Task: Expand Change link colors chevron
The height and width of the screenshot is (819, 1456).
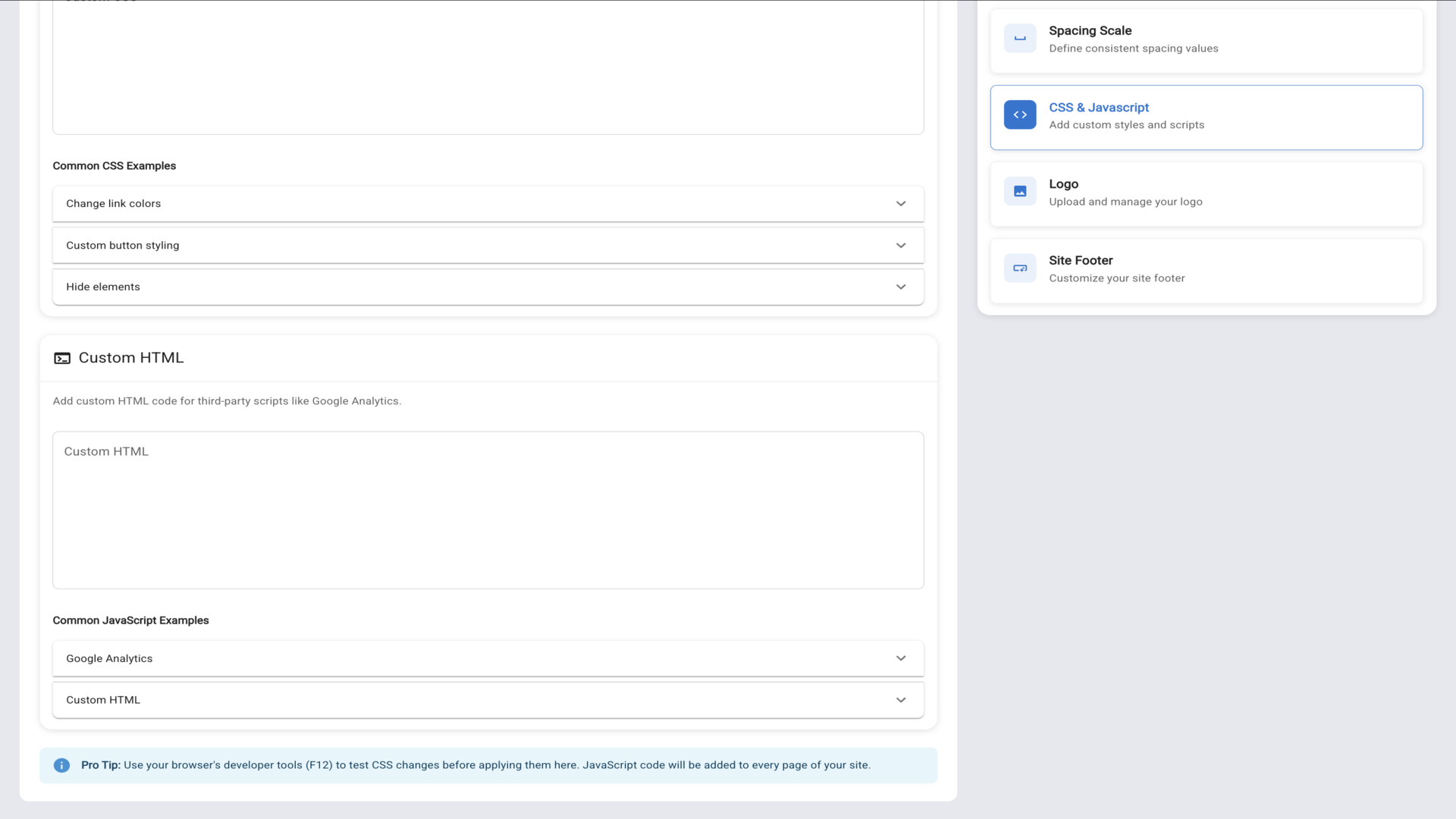Action: pyautogui.click(x=901, y=204)
